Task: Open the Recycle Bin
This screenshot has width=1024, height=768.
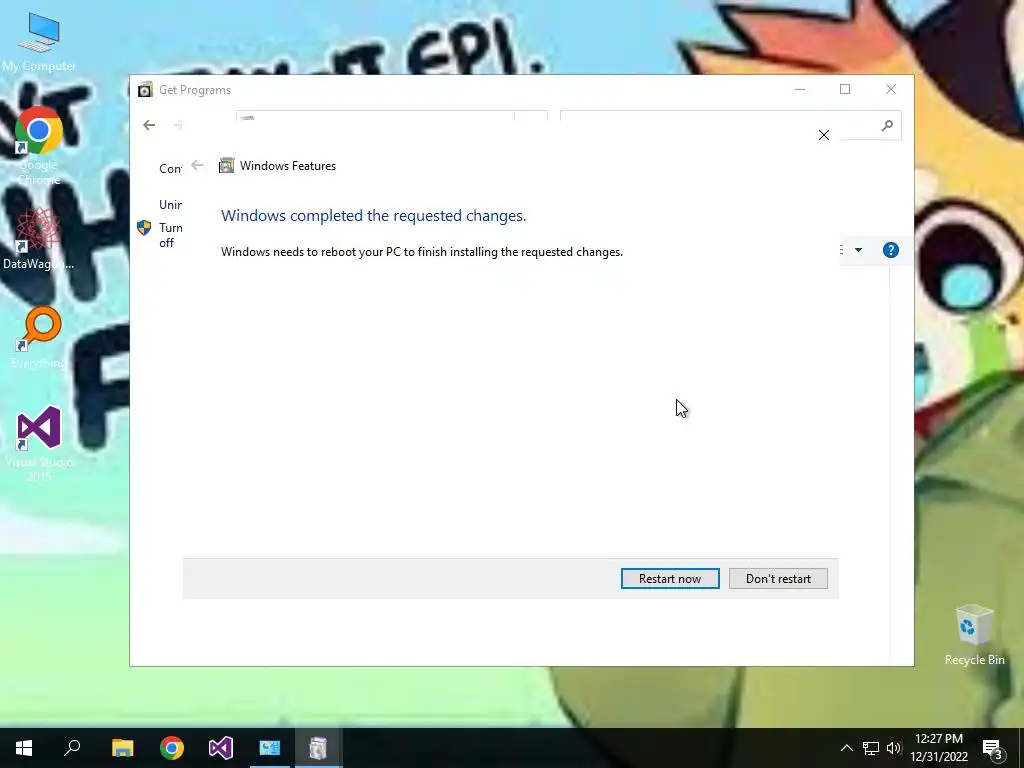Action: (x=974, y=635)
